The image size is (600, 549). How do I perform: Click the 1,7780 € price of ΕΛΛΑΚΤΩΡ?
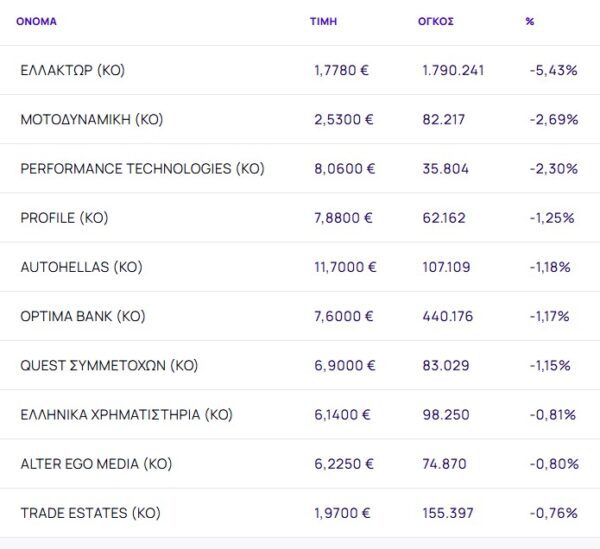342,70
